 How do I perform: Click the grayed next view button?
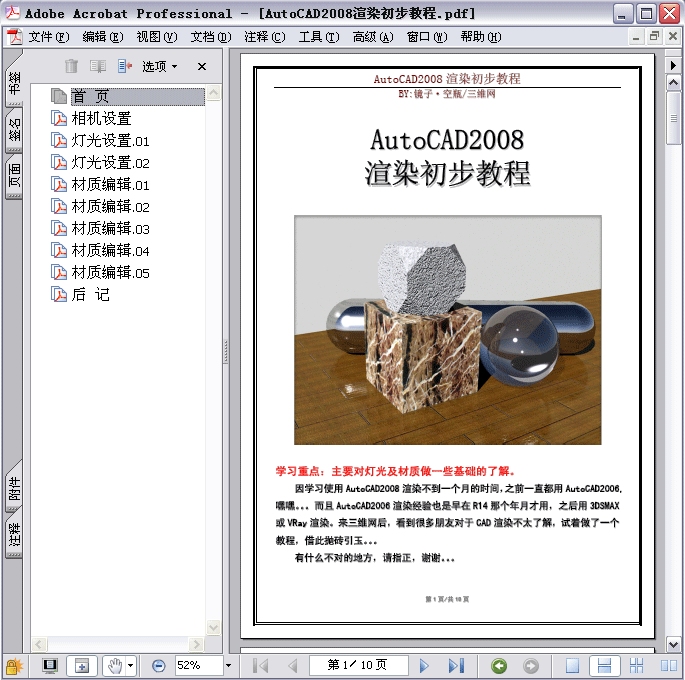[531, 666]
